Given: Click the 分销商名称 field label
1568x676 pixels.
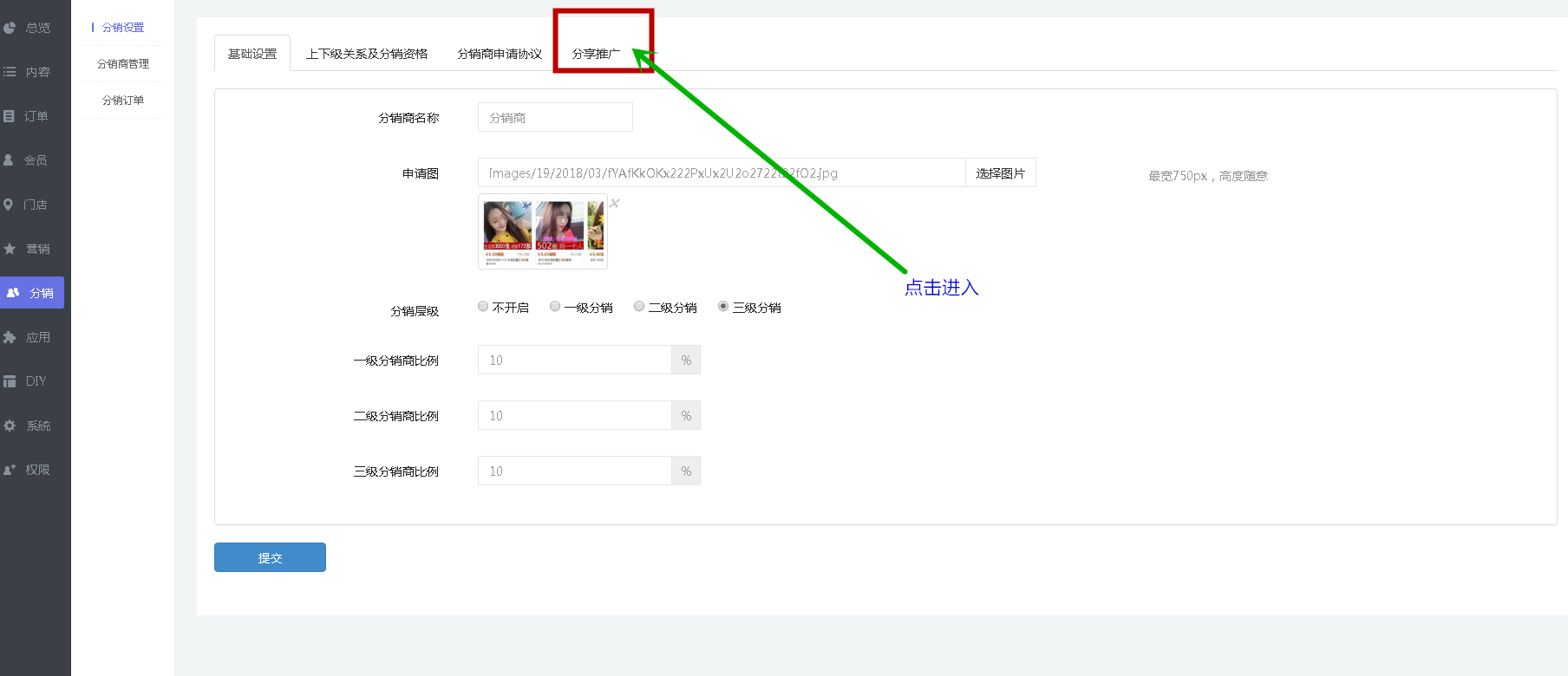Looking at the screenshot, I should point(408,118).
